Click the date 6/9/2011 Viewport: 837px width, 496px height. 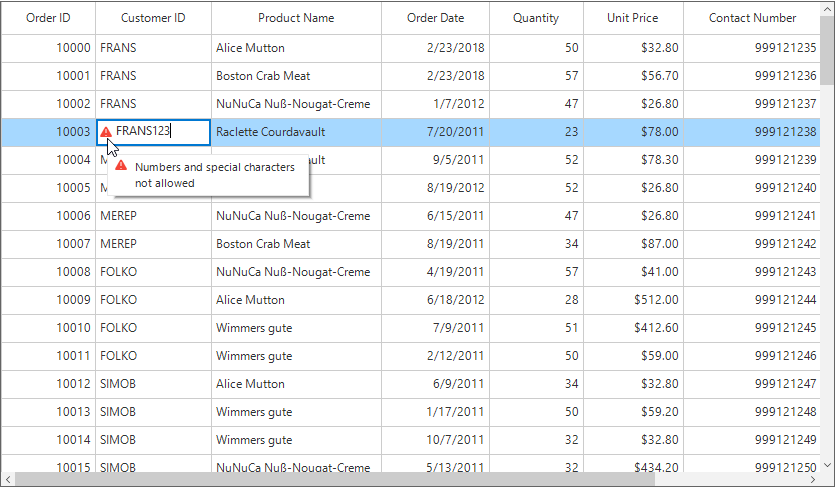(x=436, y=384)
